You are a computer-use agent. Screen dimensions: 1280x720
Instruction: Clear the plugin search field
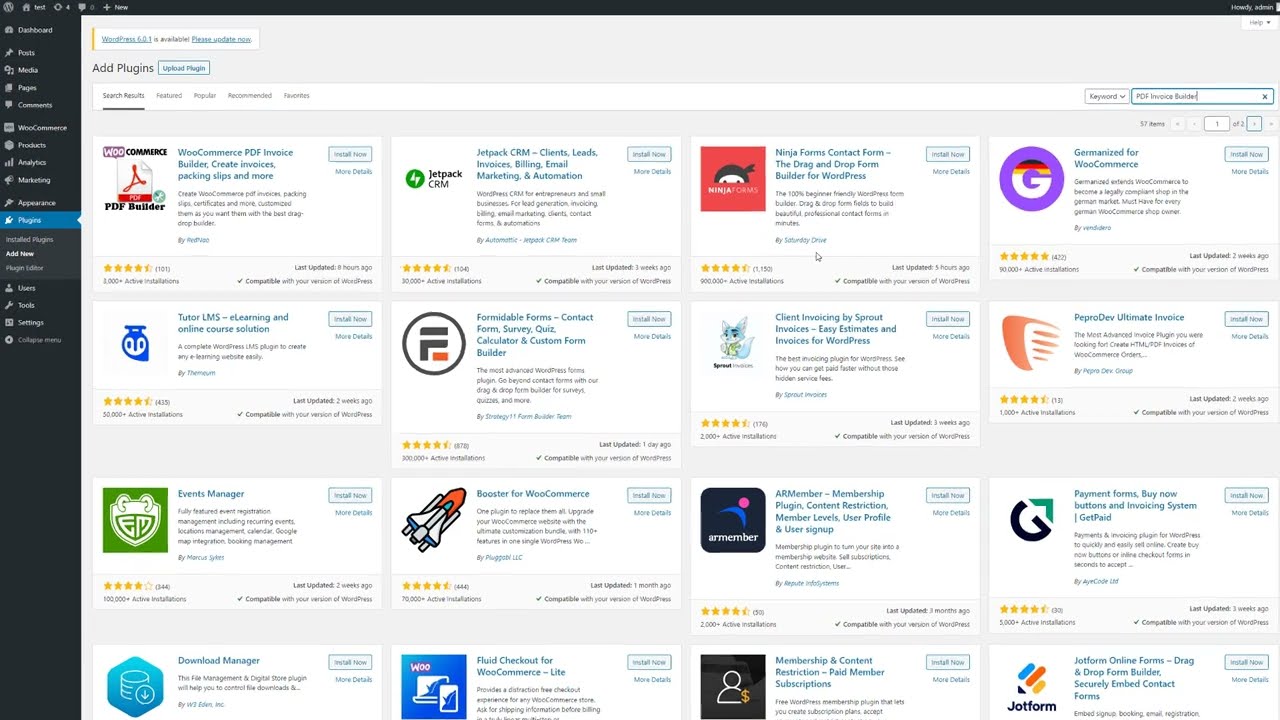pos(1264,97)
